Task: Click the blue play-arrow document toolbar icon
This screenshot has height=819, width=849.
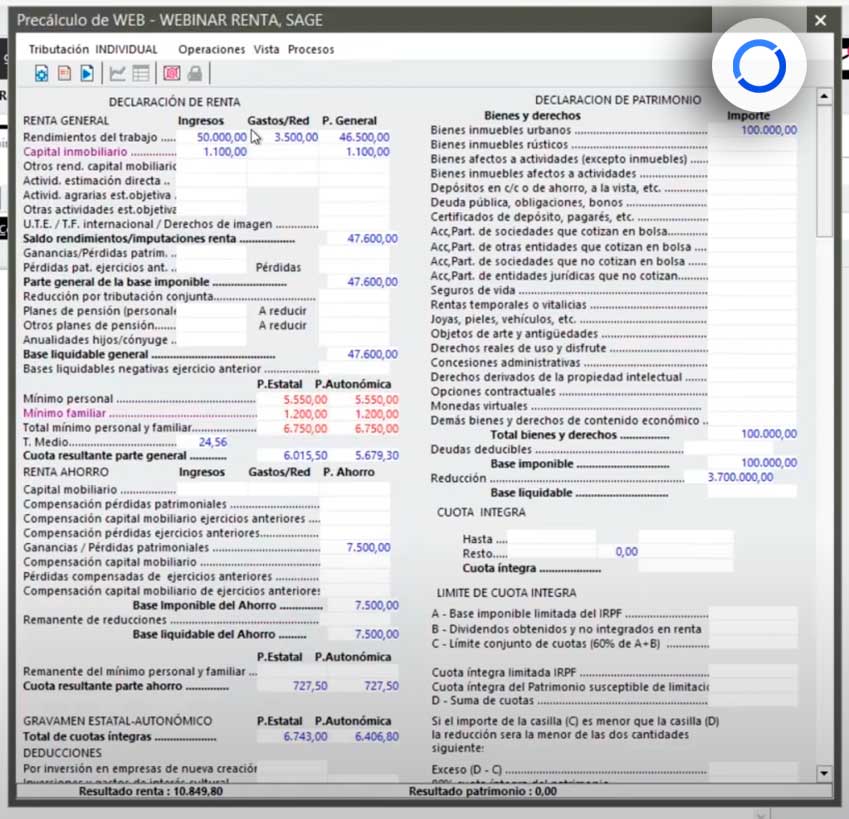Action: point(87,73)
